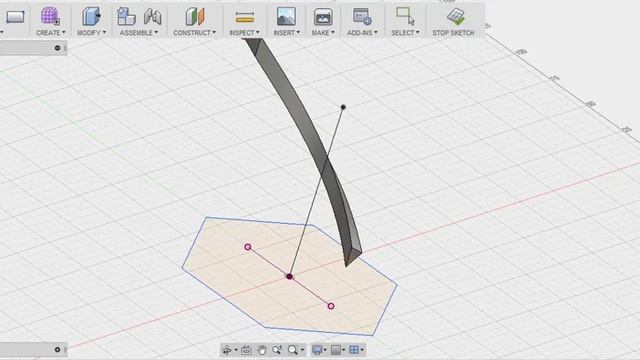Expand the SELECT dropdown menu
This screenshot has height=360, width=640.
tap(405, 33)
